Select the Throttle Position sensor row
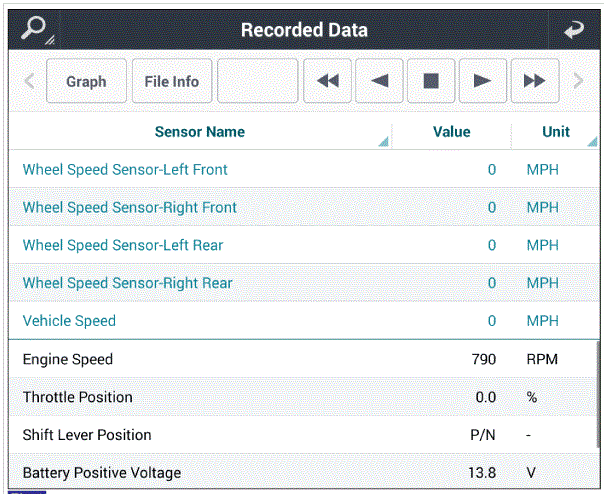The width and height of the screenshot is (604, 494). point(302,397)
